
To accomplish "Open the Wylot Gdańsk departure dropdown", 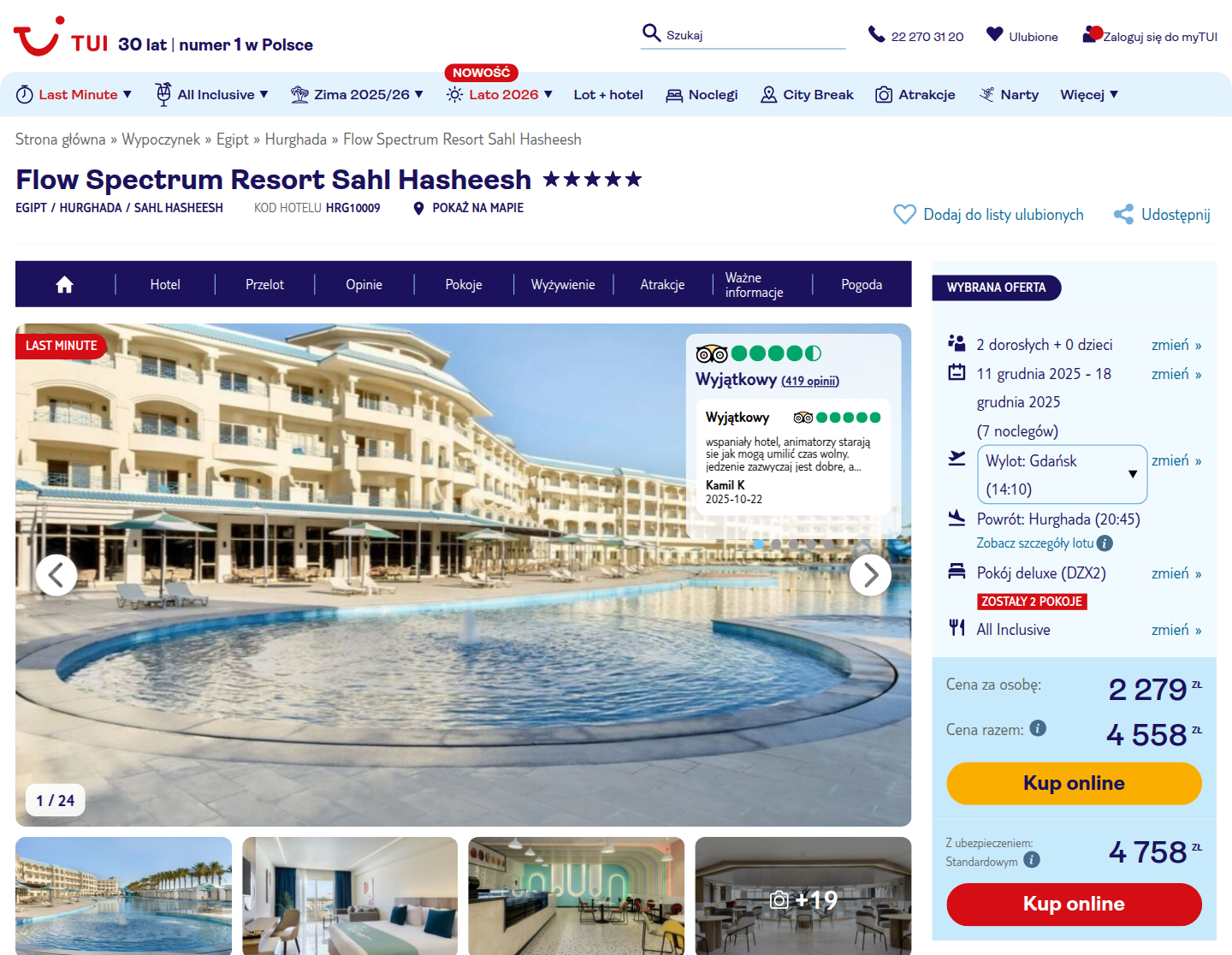I will point(1062,474).
